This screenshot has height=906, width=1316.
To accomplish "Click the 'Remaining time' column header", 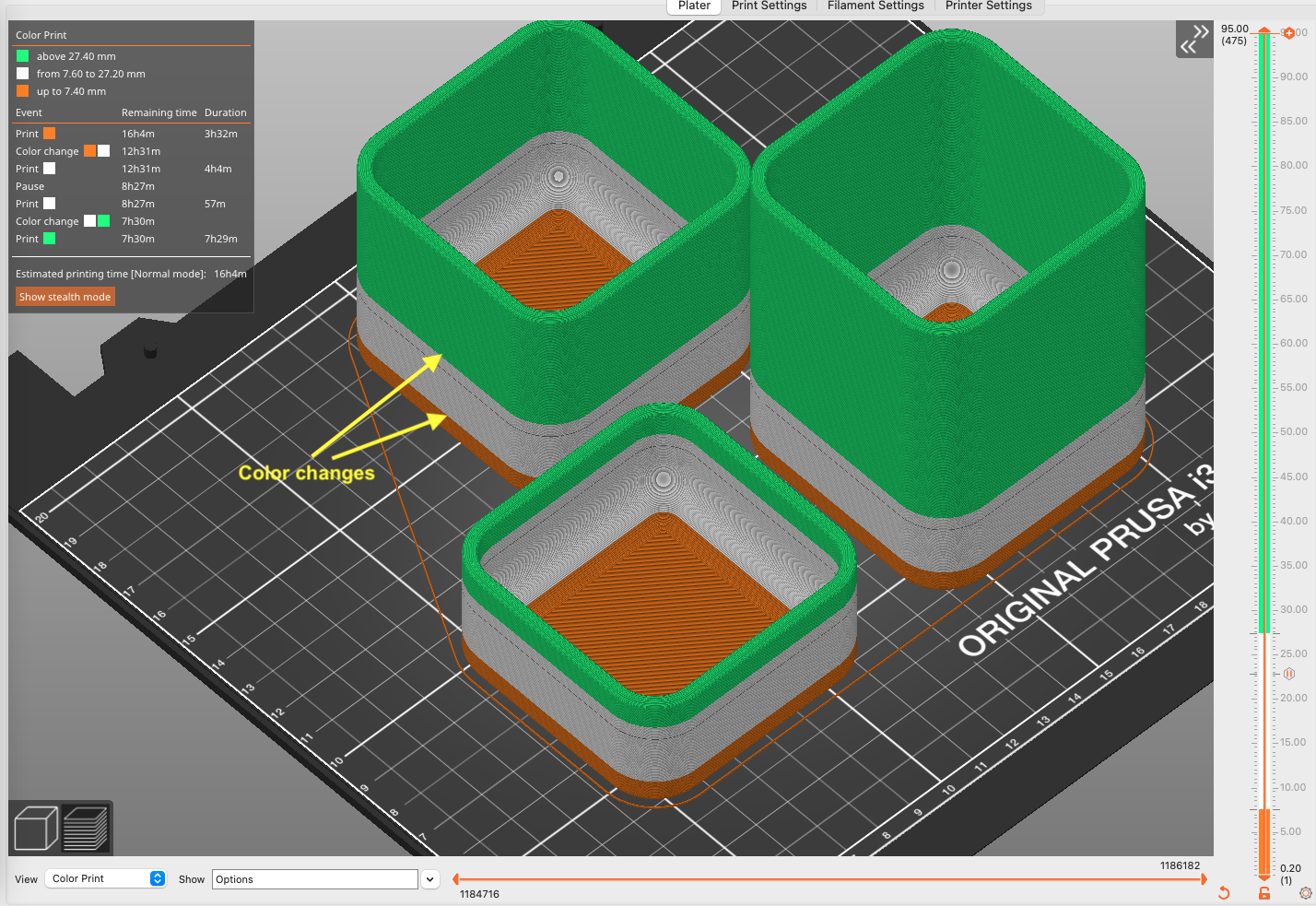I will click(x=159, y=112).
